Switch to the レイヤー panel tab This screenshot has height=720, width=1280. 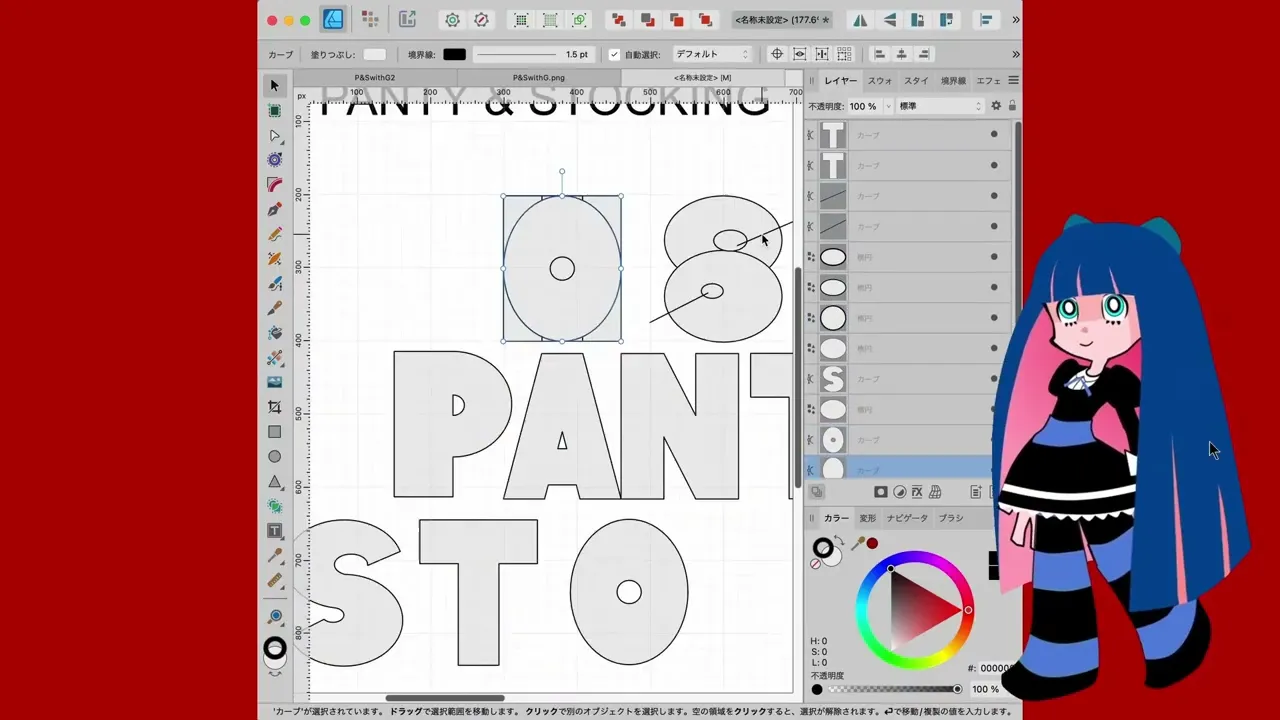[x=840, y=80]
